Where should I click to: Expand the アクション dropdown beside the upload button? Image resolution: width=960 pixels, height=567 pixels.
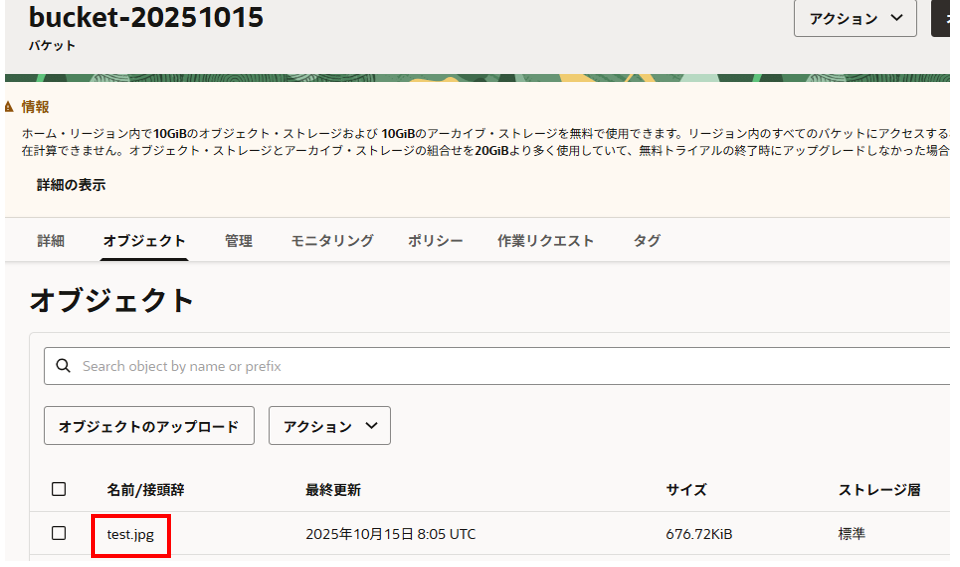click(x=330, y=426)
